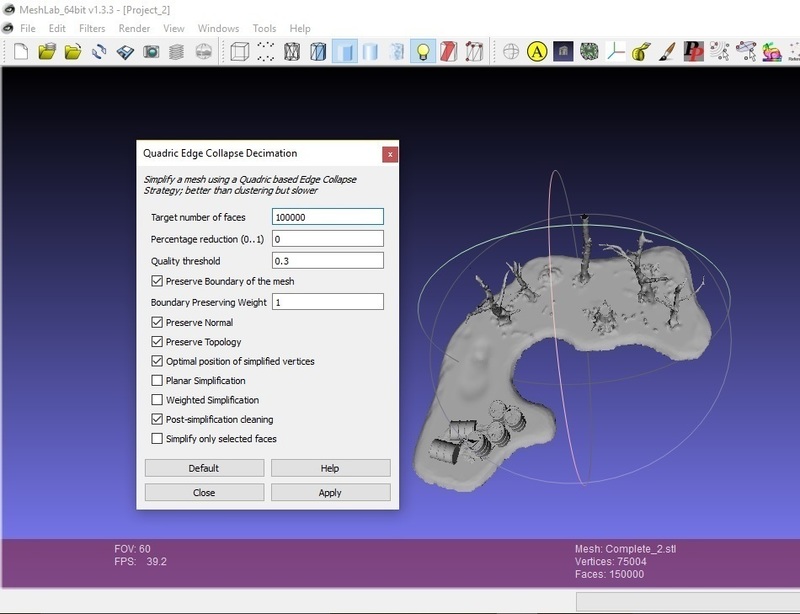
Task: Switch to Wireframe render mode
Action: 292,52
